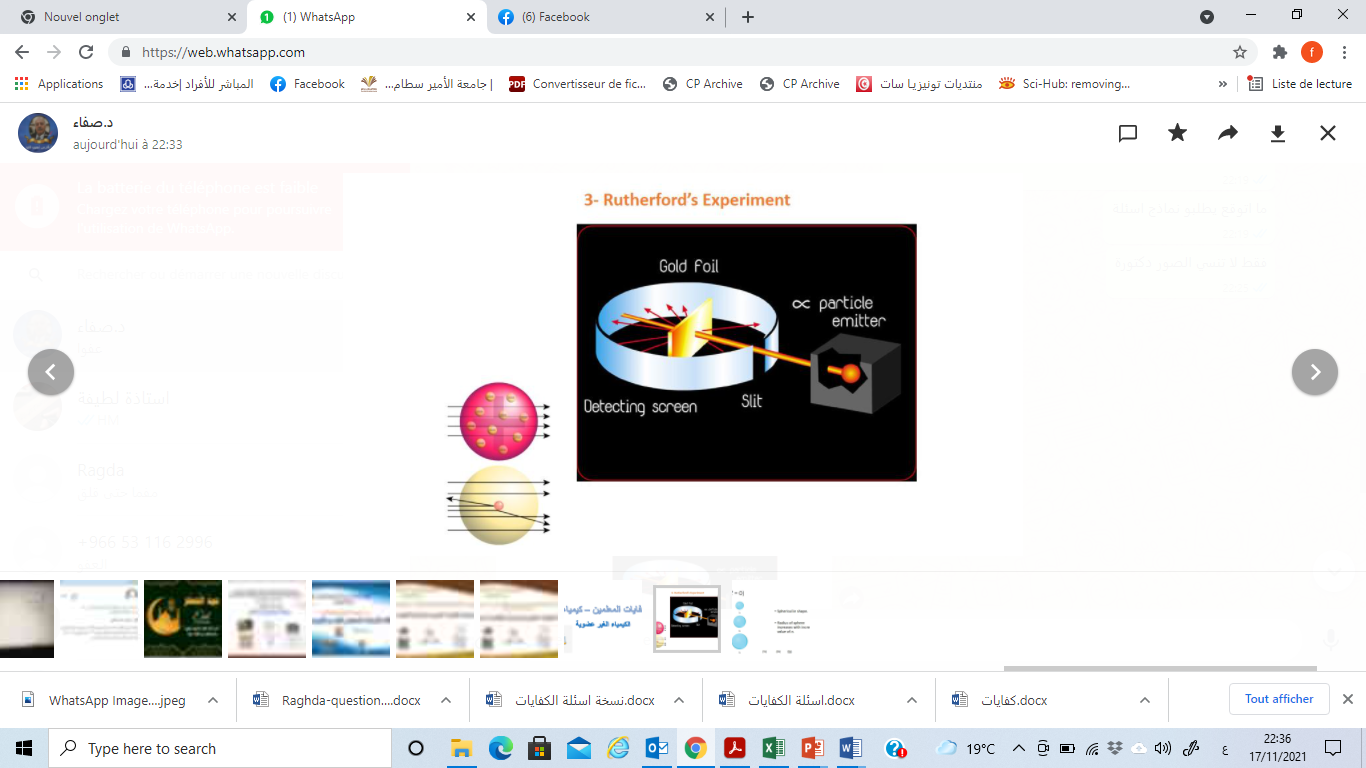Click the Tout afficher button
The height and width of the screenshot is (768, 1366).
tap(1279, 699)
